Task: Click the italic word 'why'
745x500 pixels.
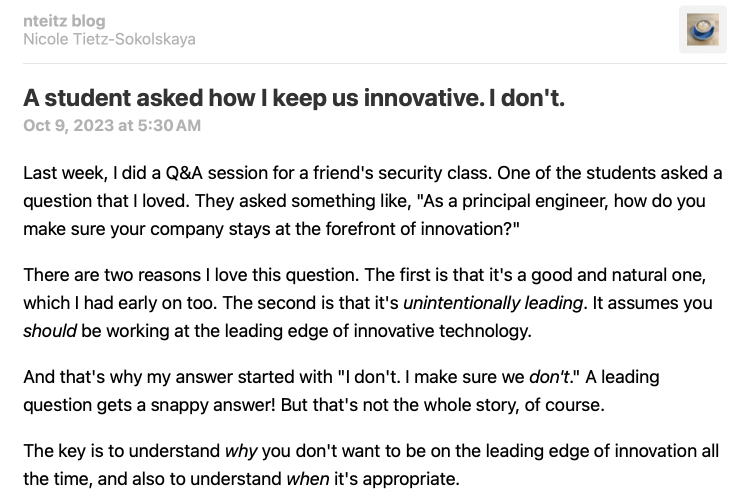Action: click(241, 451)
